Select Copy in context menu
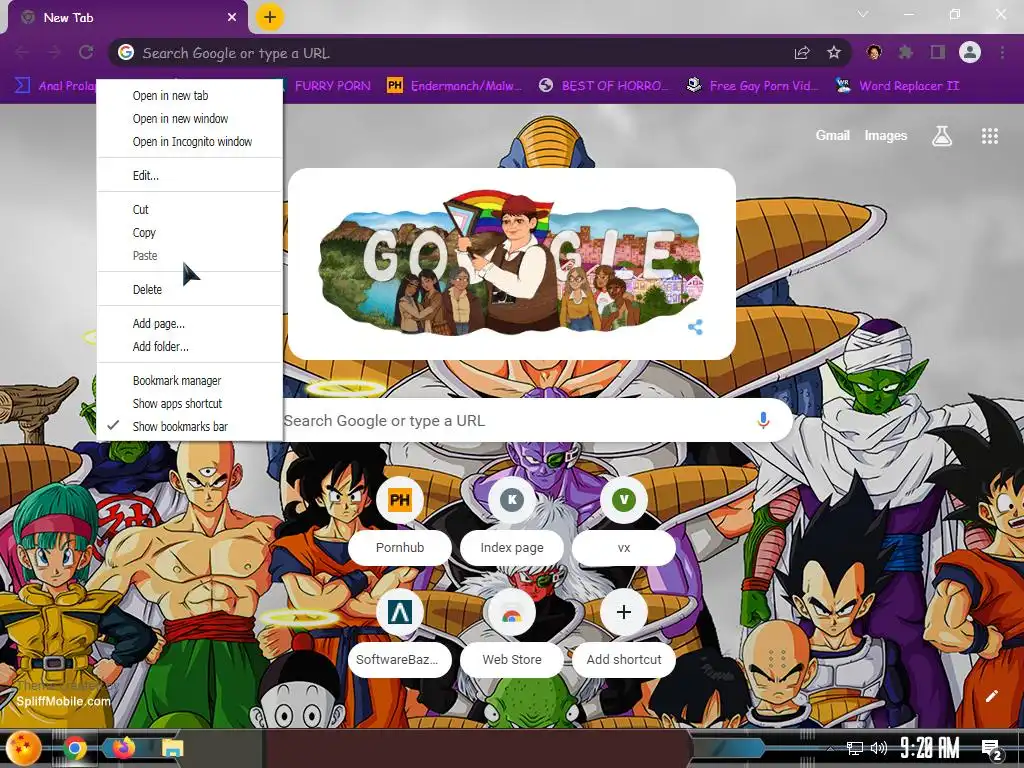 point(189,232)
